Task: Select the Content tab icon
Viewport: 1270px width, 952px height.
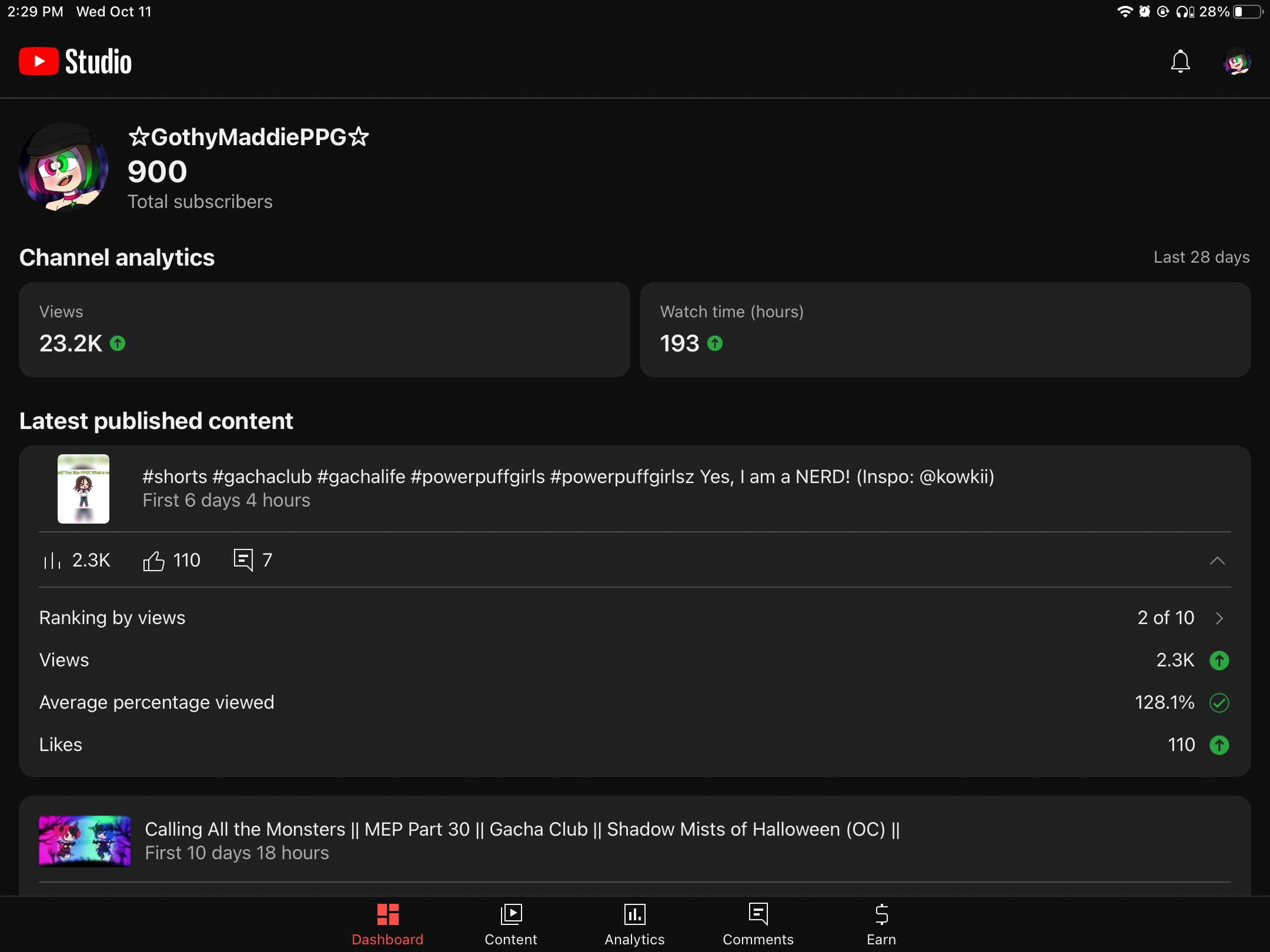Action: point(510,914)
